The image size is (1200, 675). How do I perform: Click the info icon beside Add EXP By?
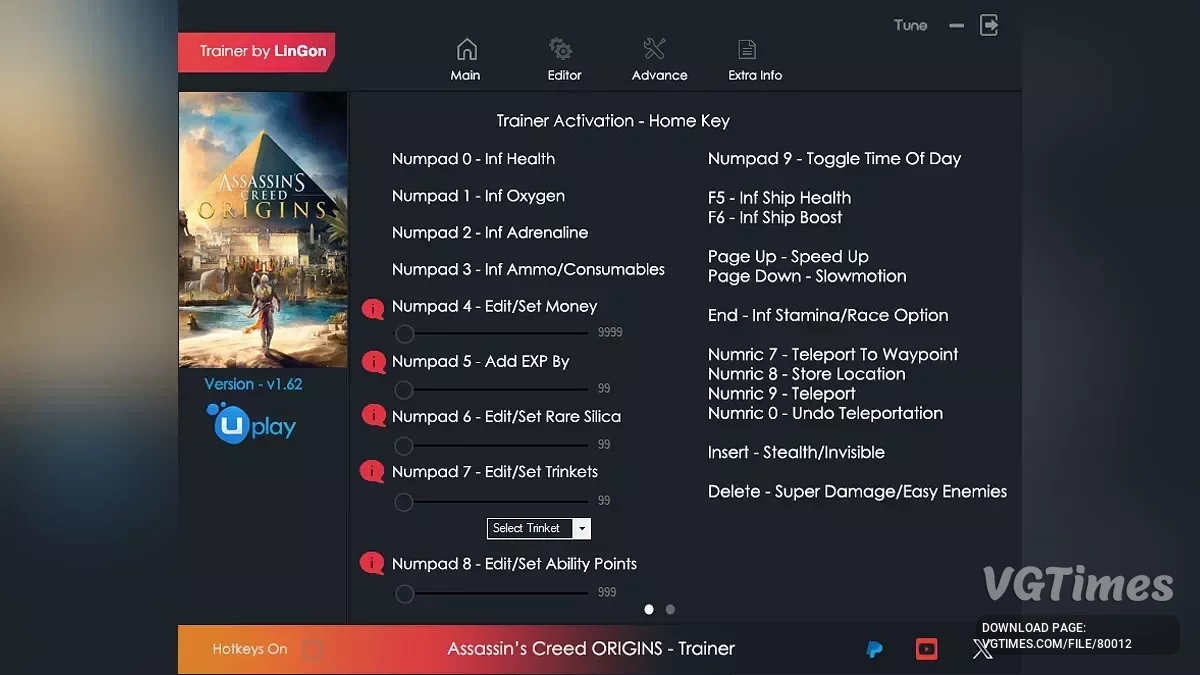[x=373, y=362]
